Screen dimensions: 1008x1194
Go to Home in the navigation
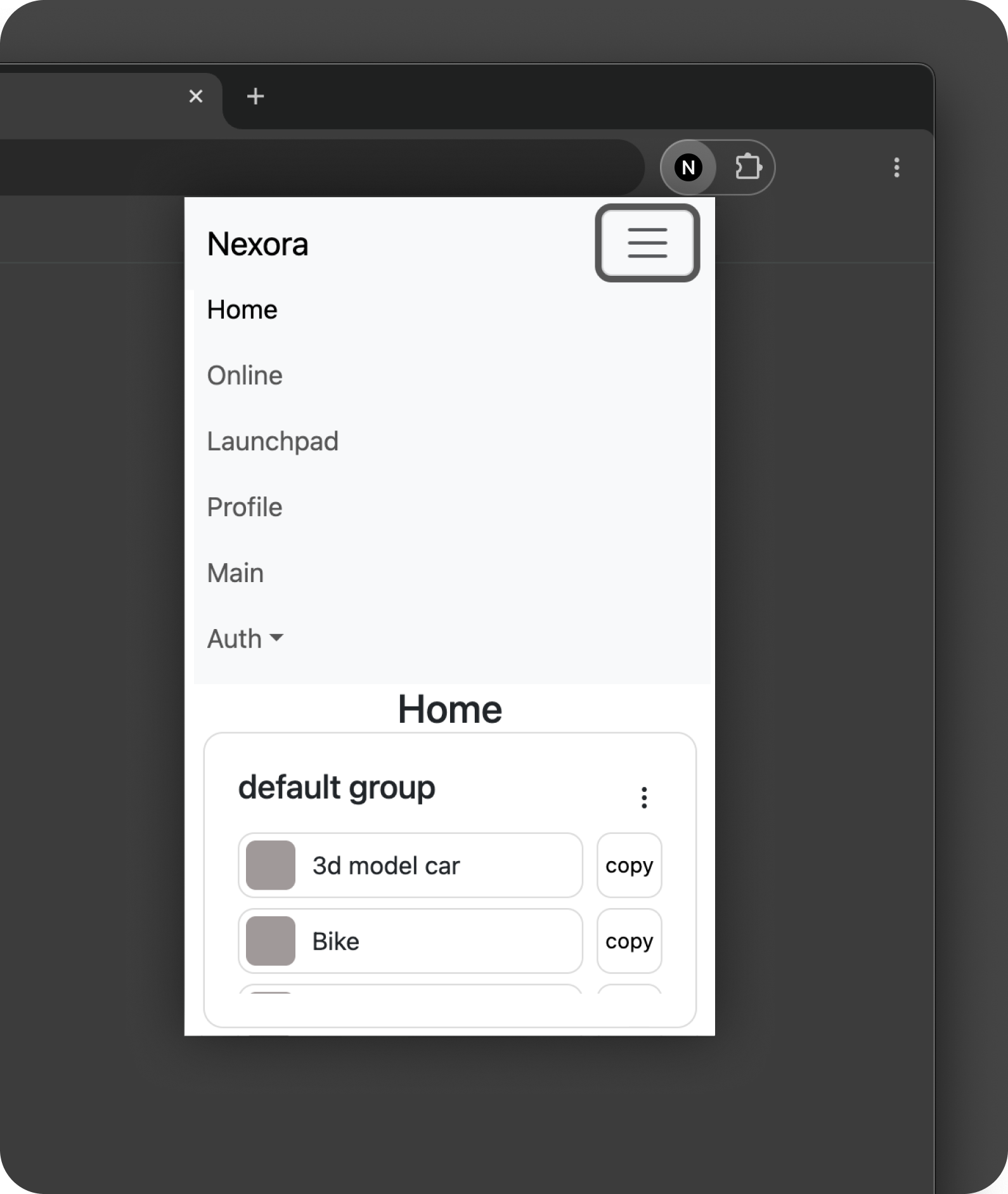point(242,310)
